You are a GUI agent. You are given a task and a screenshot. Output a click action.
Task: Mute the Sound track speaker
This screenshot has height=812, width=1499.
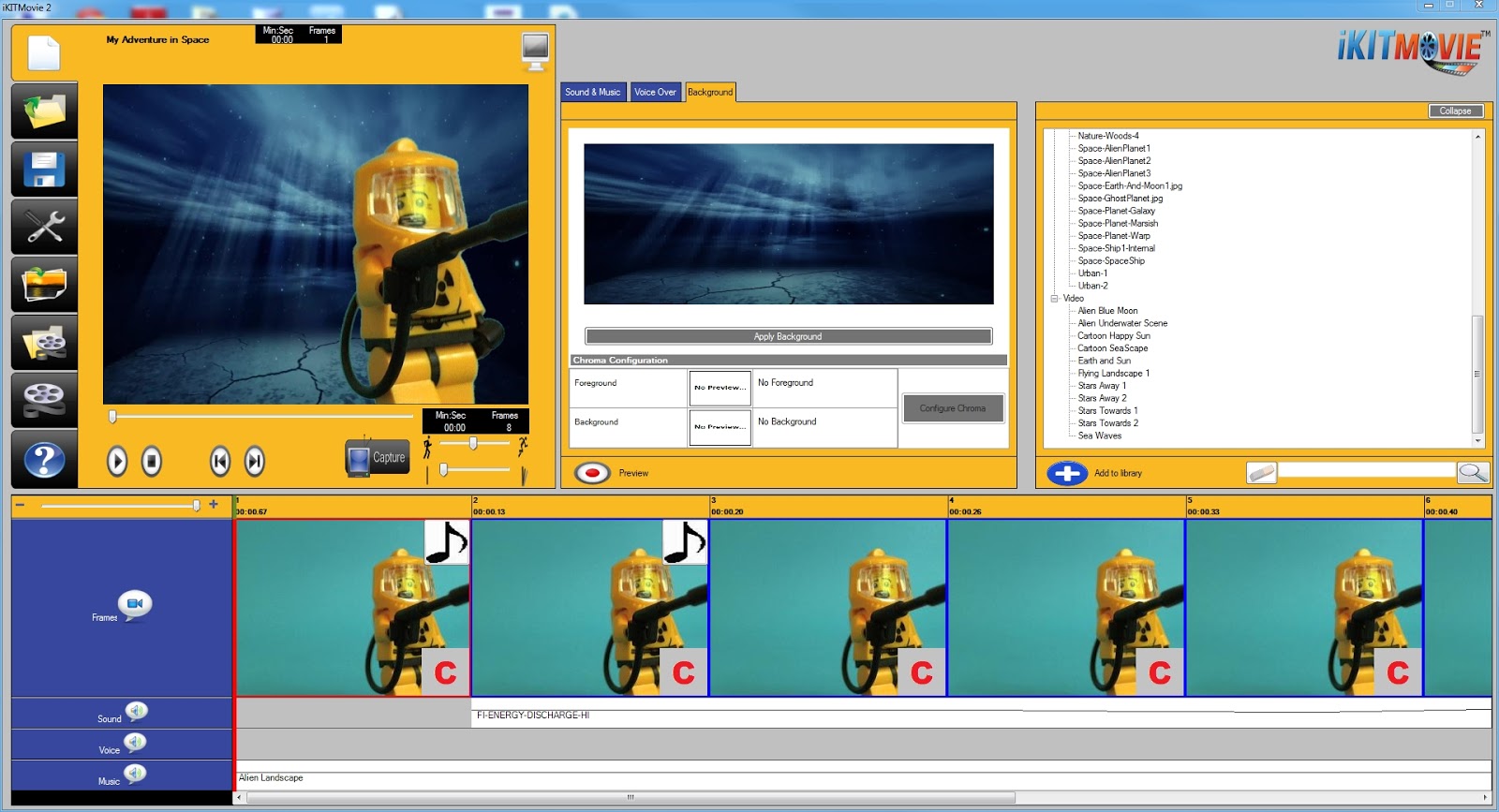tap(136, 712)
